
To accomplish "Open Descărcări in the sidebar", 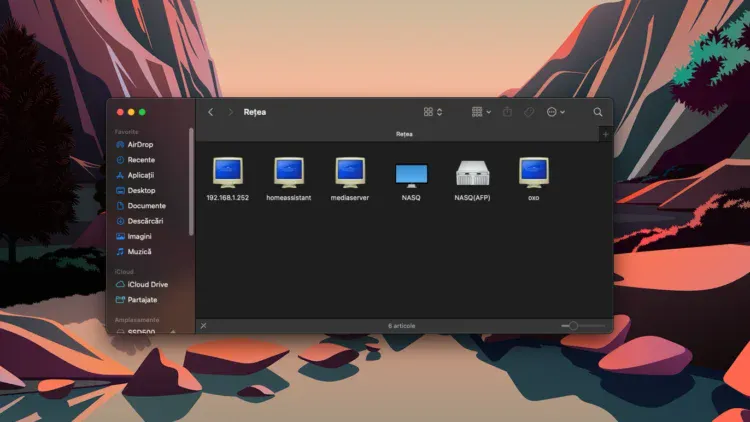I will tap(145, 221).
